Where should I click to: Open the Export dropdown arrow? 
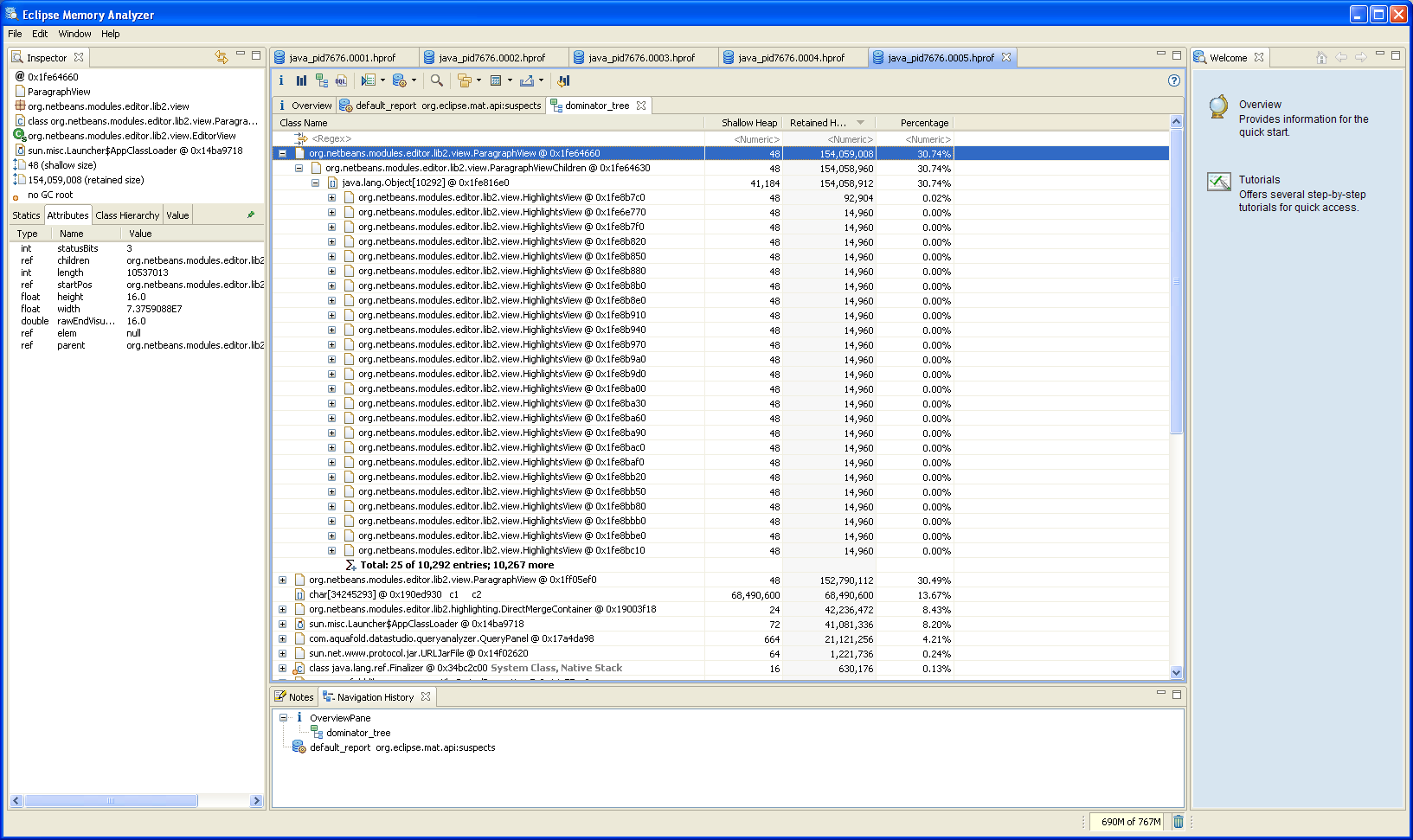pos(541,80)
